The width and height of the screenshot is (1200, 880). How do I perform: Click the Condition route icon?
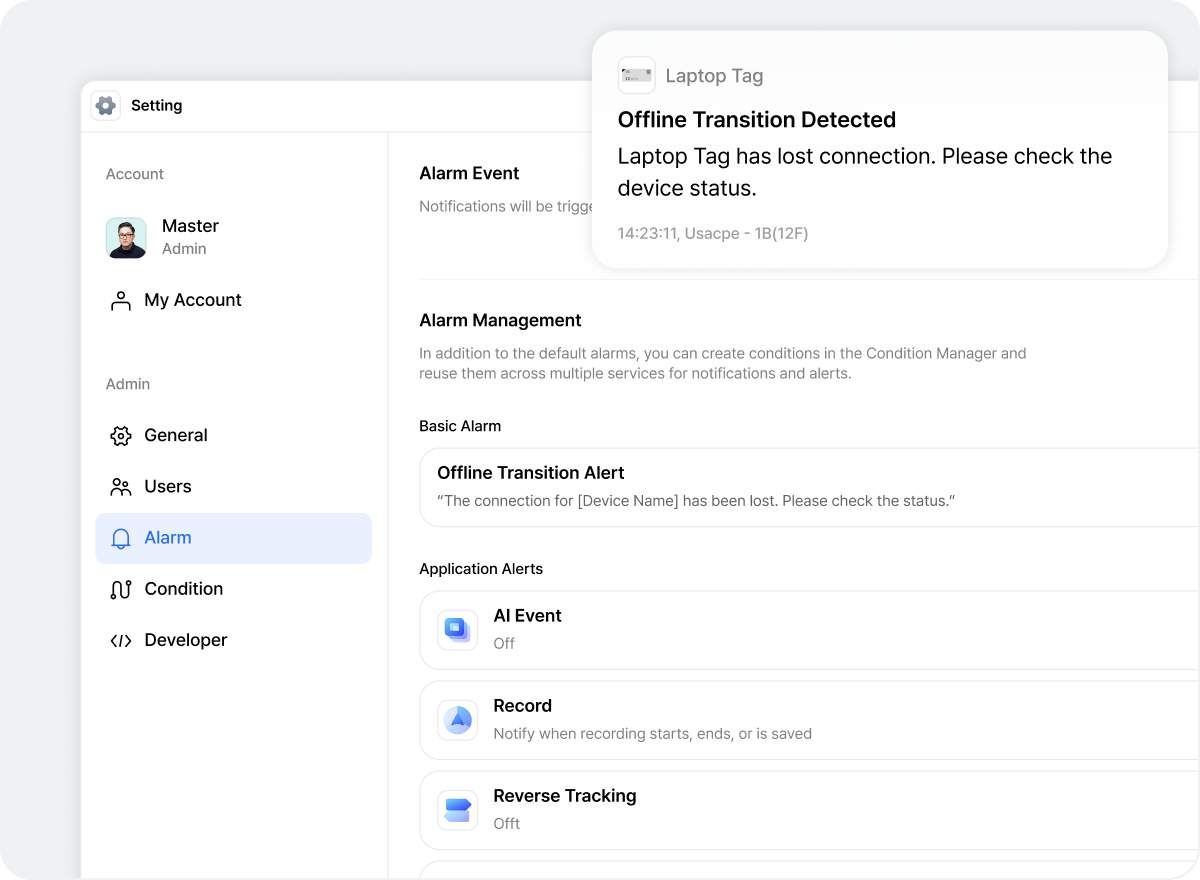pyautogui.click(x=121, y=590)
